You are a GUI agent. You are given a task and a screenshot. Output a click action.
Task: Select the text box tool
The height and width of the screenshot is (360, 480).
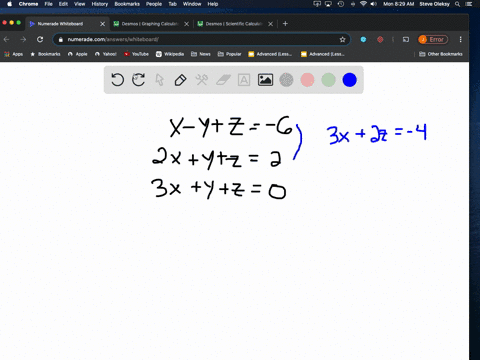(x=244, y=80)
